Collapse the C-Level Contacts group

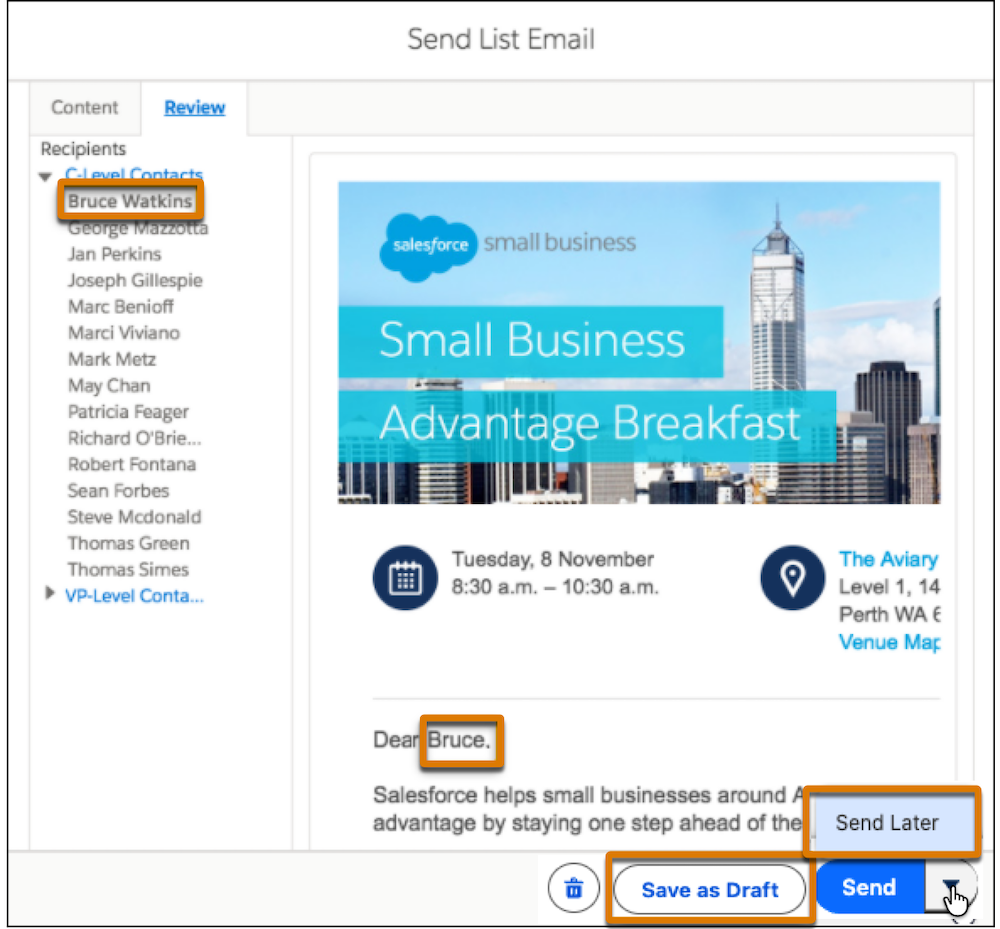45,176
